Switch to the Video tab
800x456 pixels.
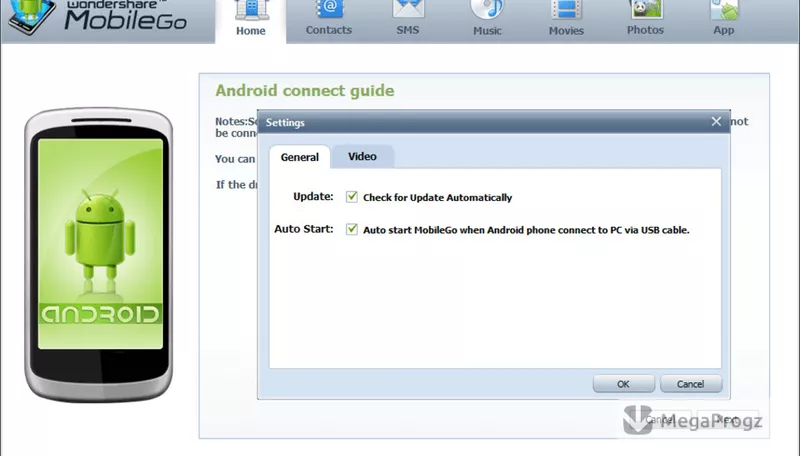coord(362,157)
